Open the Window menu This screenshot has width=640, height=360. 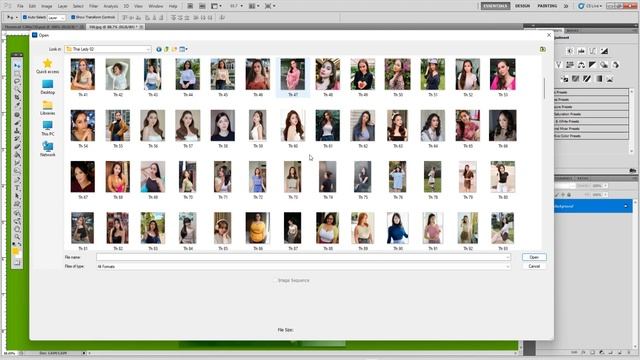pyautogui.click(x=156, y=7)
